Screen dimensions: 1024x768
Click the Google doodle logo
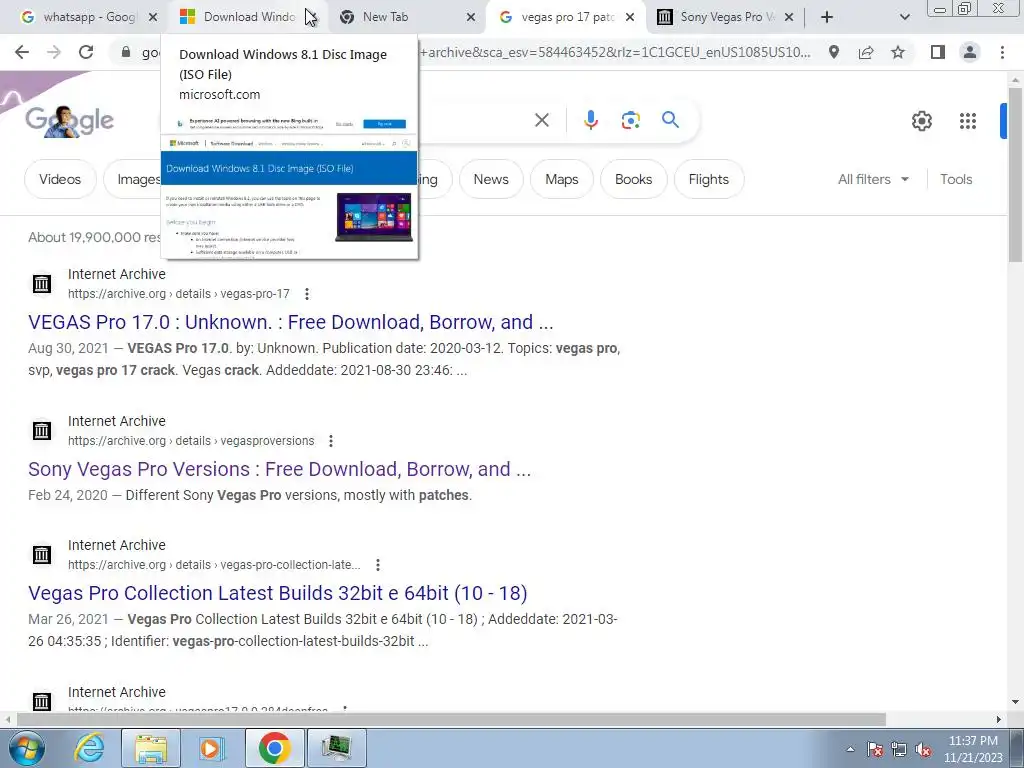tap(69, 121)
